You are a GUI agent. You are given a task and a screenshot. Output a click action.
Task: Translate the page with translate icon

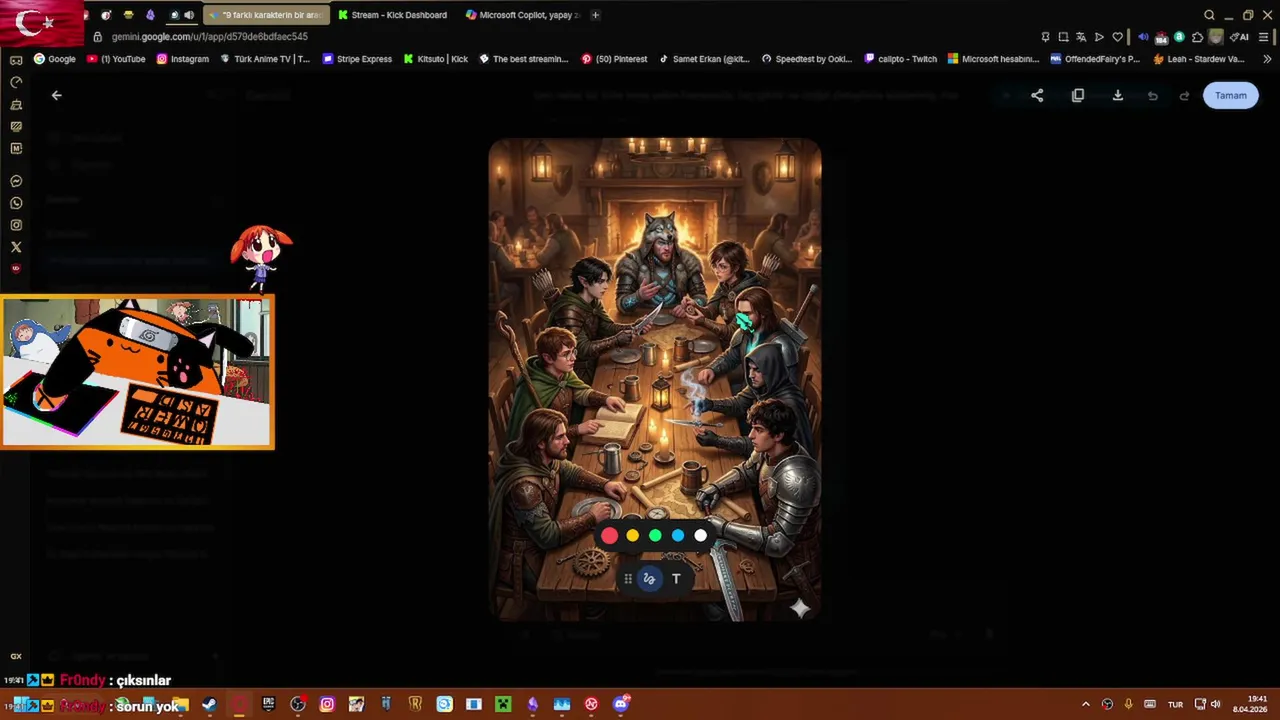click(x=1081, y=37)
